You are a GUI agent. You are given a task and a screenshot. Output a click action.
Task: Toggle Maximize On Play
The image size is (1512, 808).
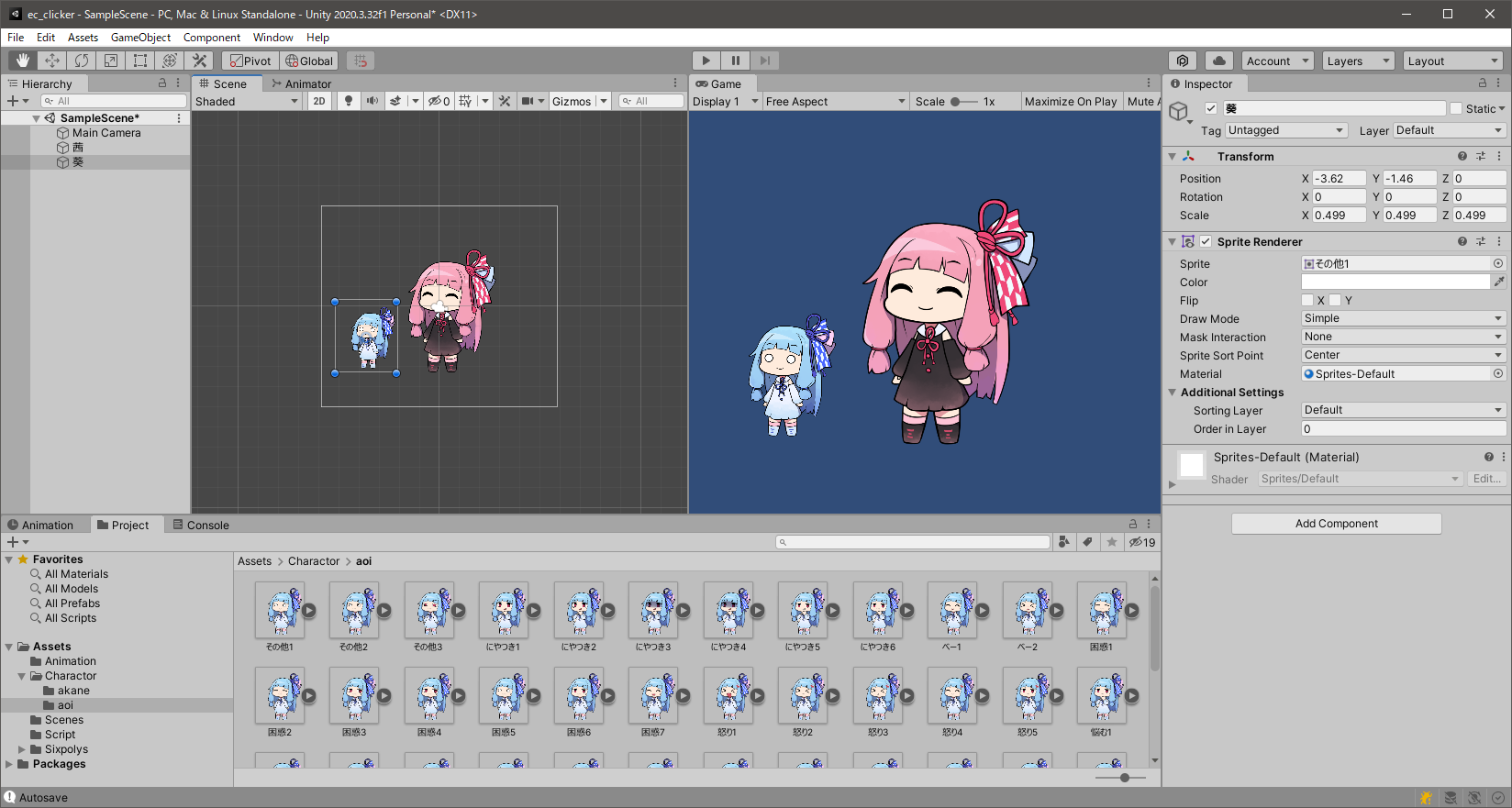point(1071,101)
